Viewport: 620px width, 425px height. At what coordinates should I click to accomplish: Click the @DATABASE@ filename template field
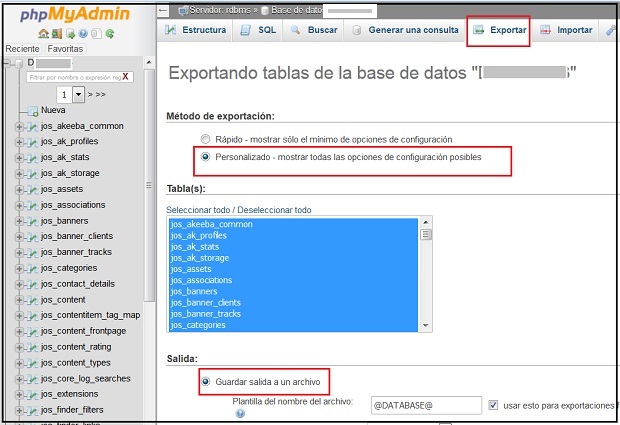[x=426, y=405]
